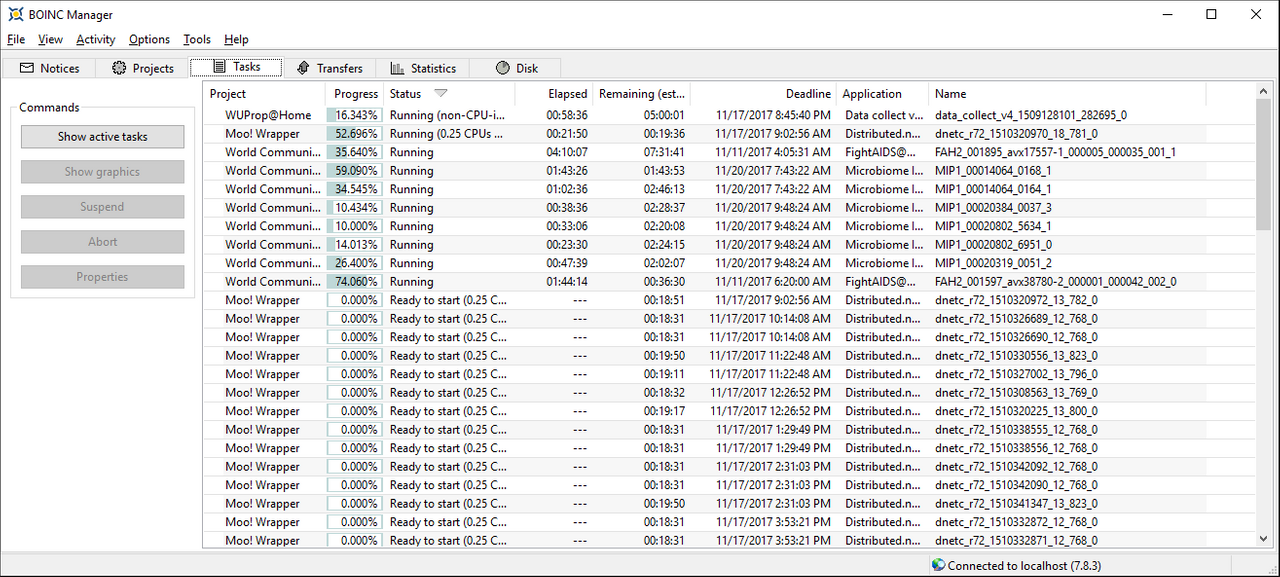Click the scroll up arrow of task list
Image resolution: width=1280 pixels, height=577 pixels.
point(1265,92)
